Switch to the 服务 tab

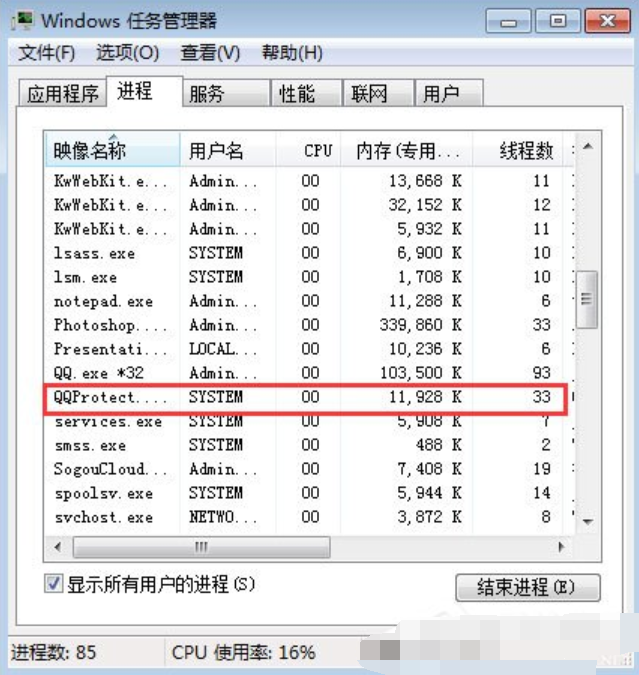click(207, 94)
